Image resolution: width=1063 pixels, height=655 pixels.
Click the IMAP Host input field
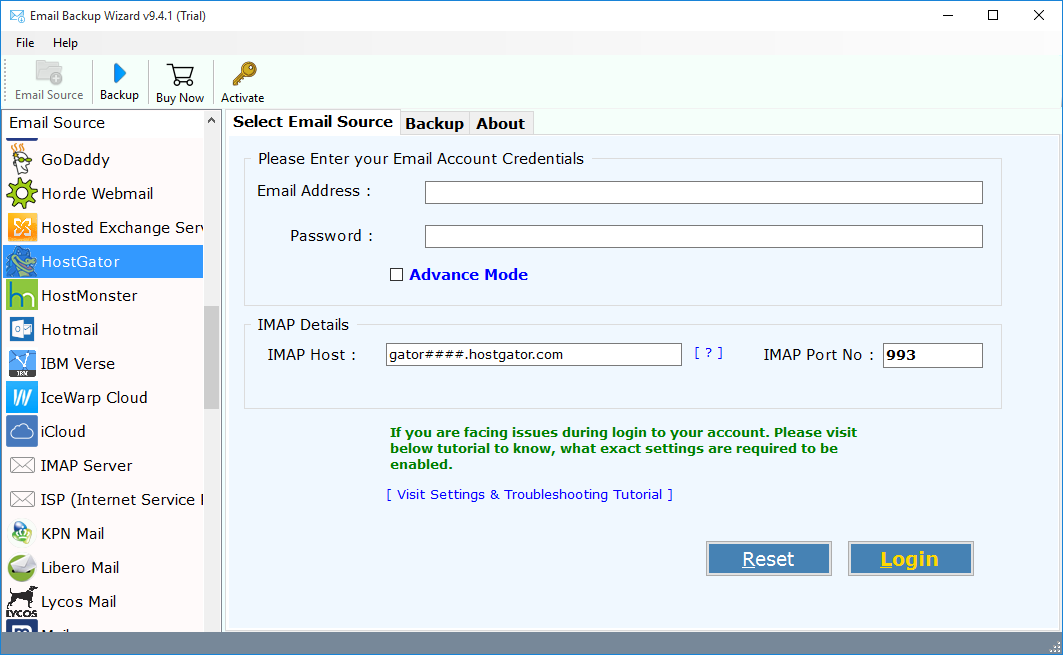pos(534,355)
